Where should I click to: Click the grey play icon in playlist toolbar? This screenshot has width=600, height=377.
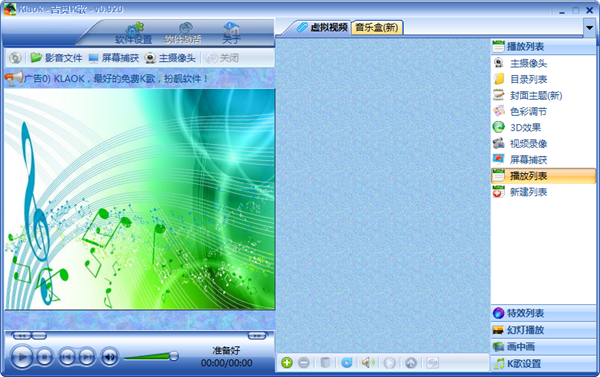pyautogui.click(x=390, y=362)
